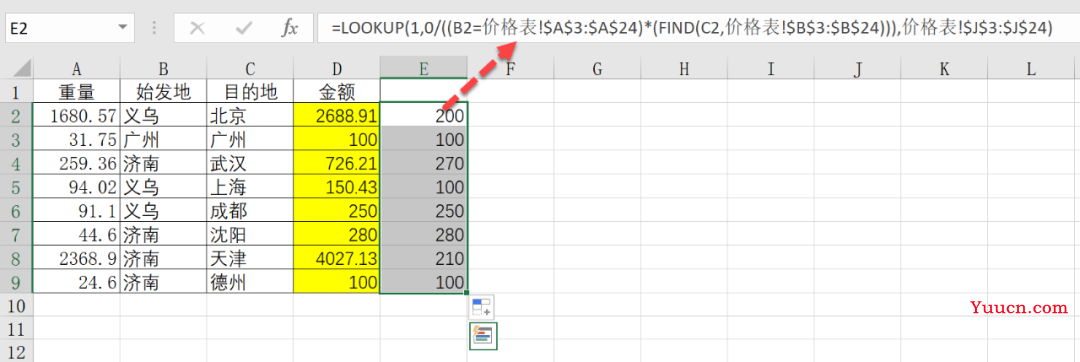Select cell with weight 94.02

[76, 187]
